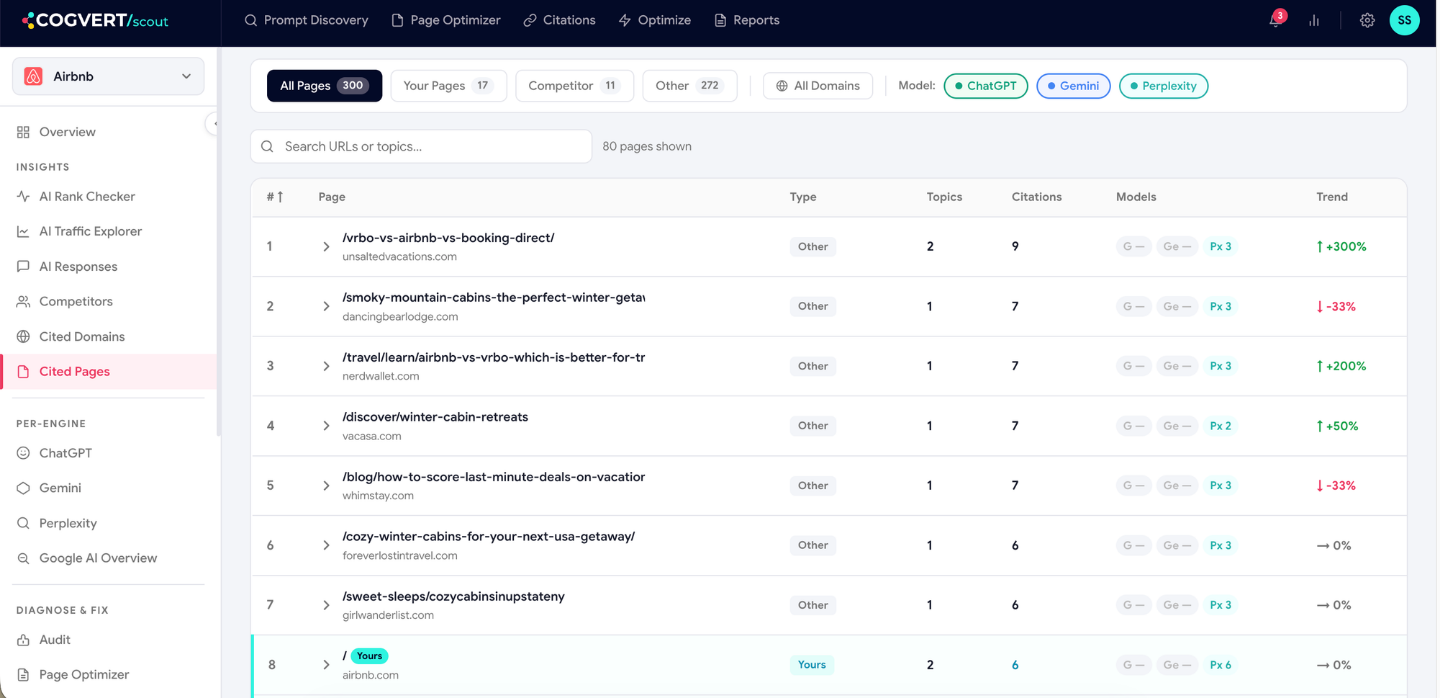Screen dimensions: 1440x698
Task: Toggle the Perplexity model filter
Action: click(1163, 86)
